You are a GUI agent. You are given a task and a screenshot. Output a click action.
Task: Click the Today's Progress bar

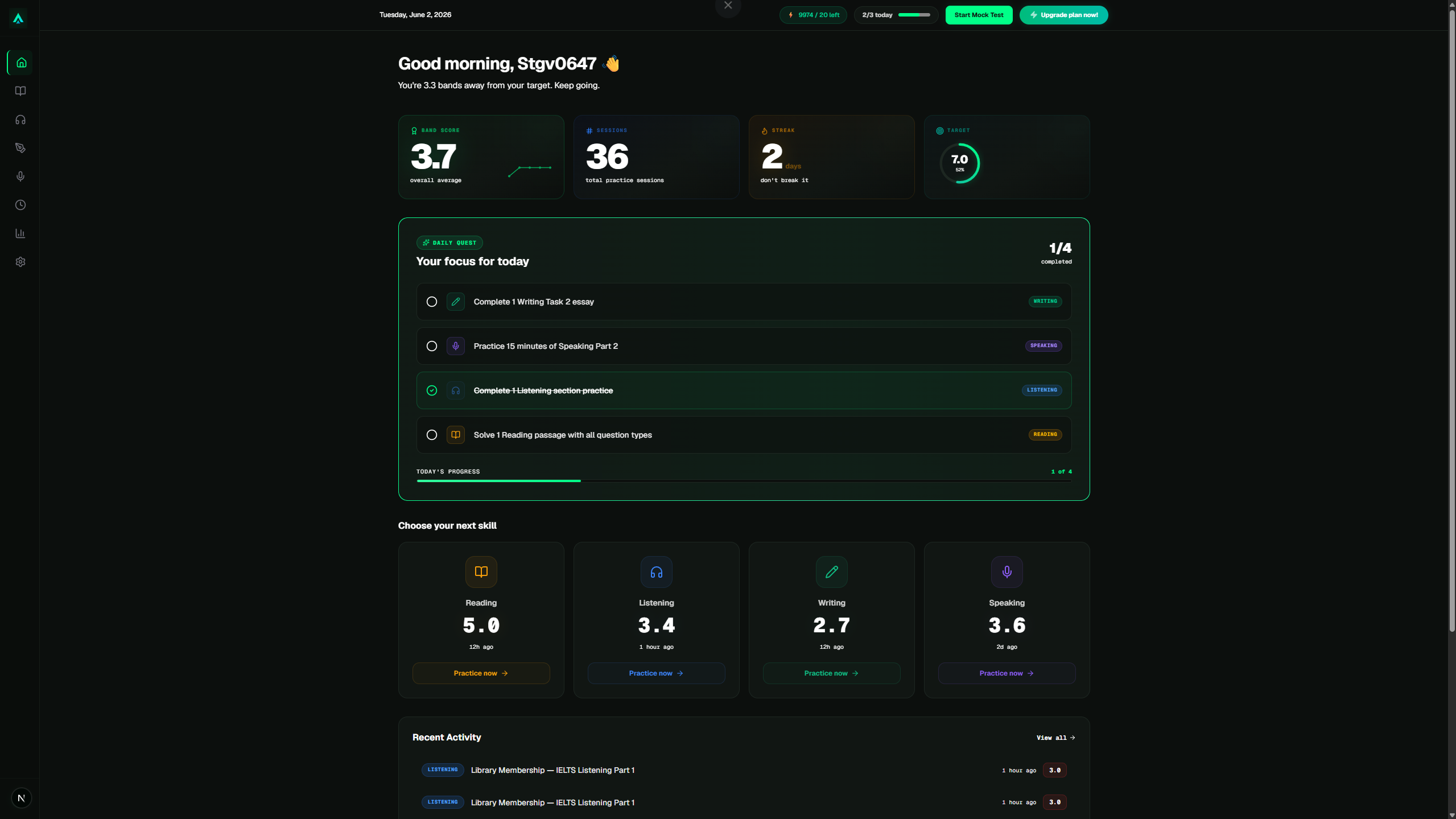point(744,481)
